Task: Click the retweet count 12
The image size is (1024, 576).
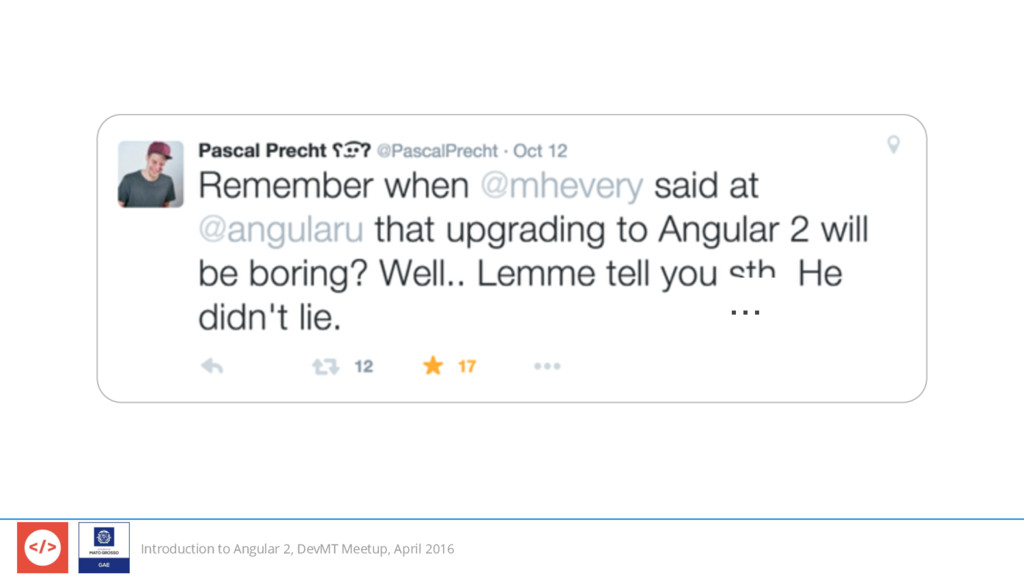Action: pyautogui.click(x=364, y=366)
